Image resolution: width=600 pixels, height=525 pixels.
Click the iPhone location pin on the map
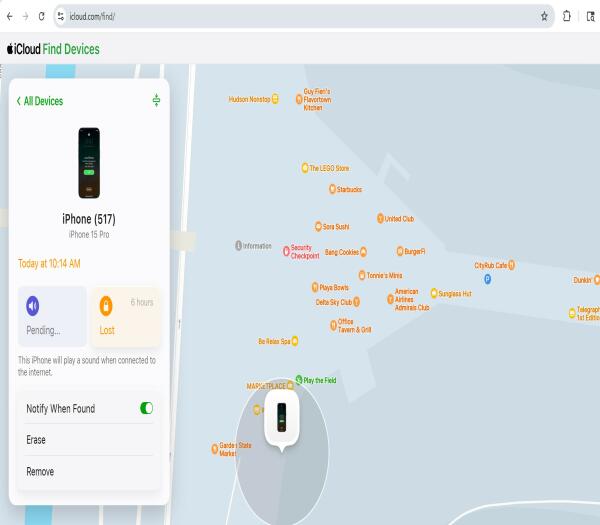(x=282, y=419)
